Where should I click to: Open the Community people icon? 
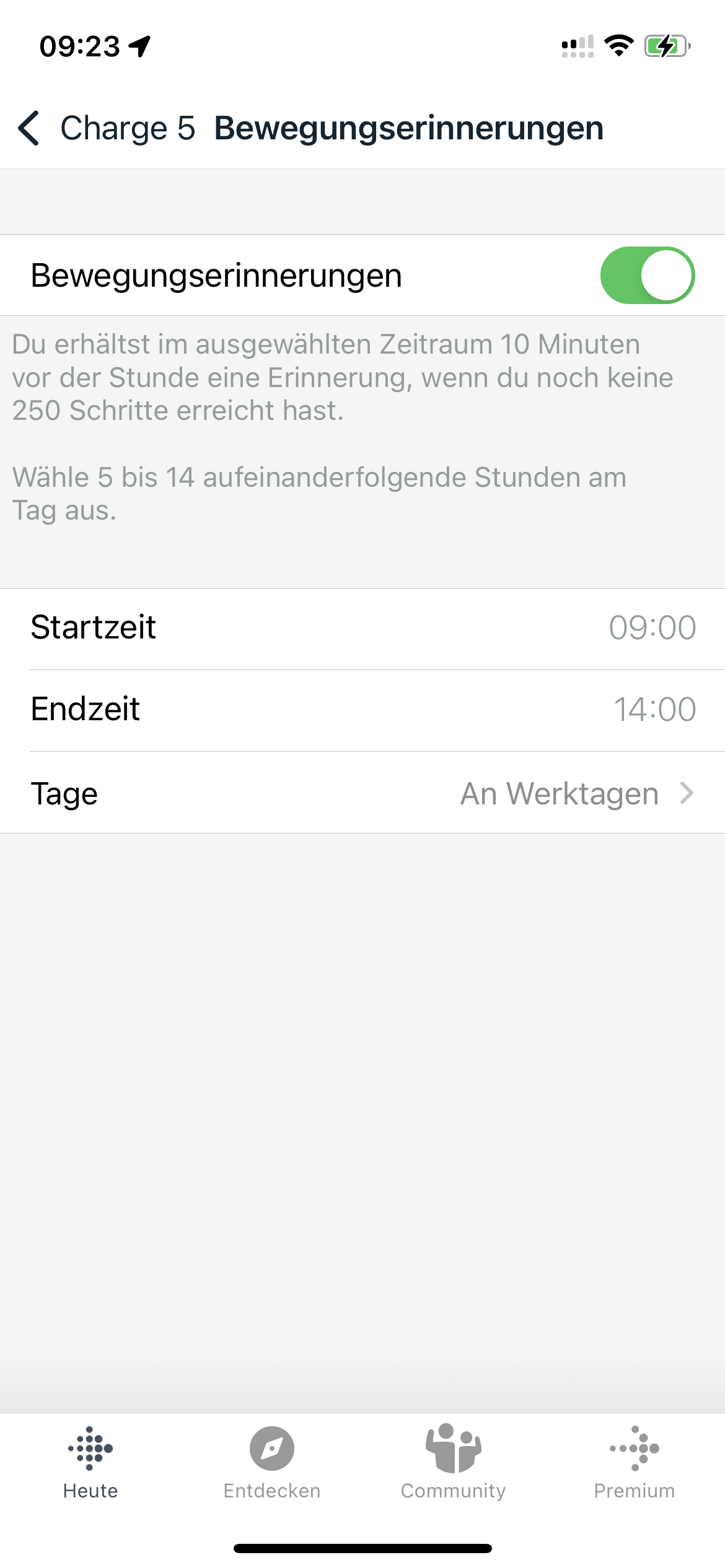click(453, 1448)
